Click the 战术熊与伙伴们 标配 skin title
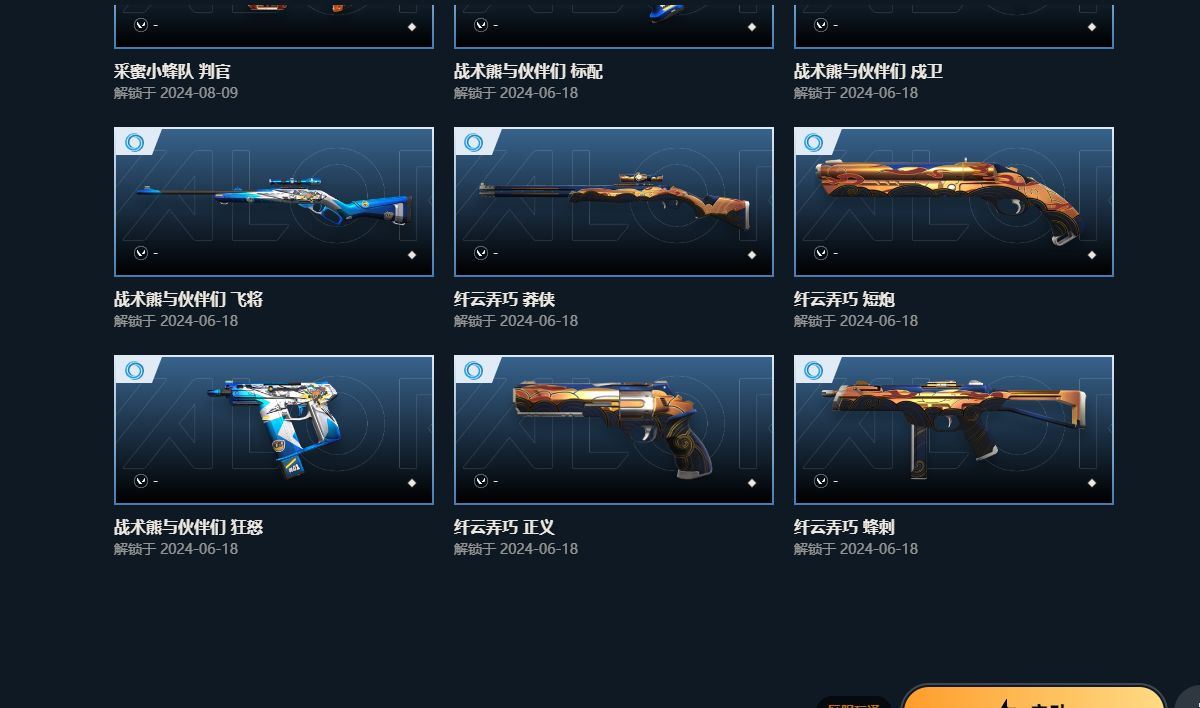Screen dimensions: 1200x708 pyautogui.click(x=528, y=71)
